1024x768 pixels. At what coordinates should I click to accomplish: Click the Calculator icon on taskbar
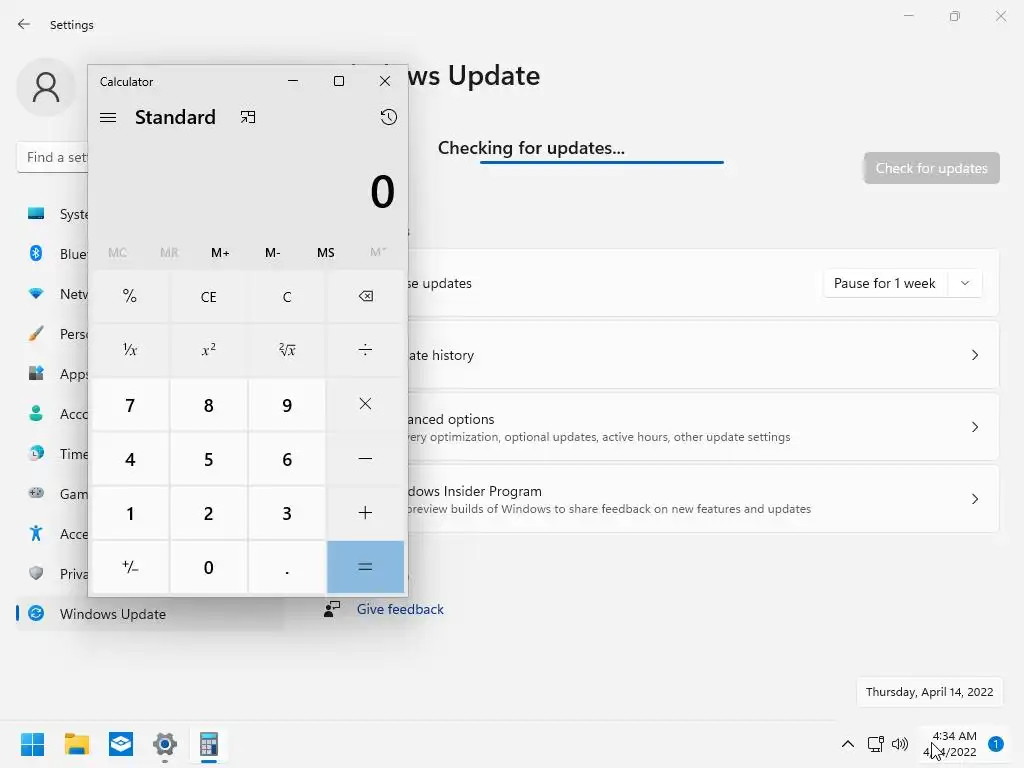click(x=209, y=744)
